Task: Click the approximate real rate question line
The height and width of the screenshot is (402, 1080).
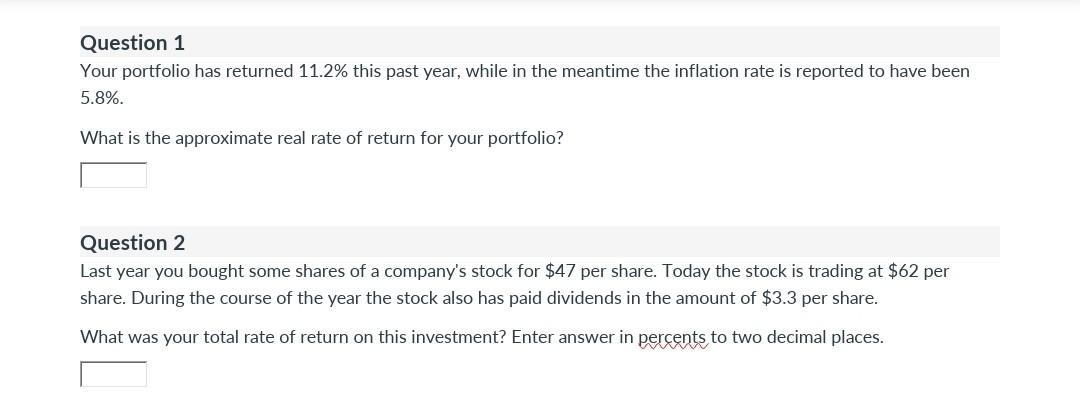Action: [321, 138]
